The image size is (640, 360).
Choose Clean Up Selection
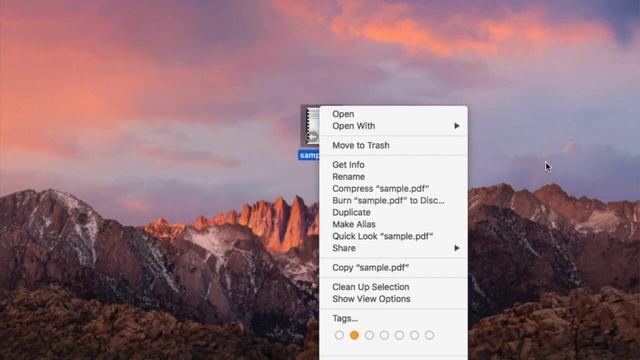click(x=393, y=287)
